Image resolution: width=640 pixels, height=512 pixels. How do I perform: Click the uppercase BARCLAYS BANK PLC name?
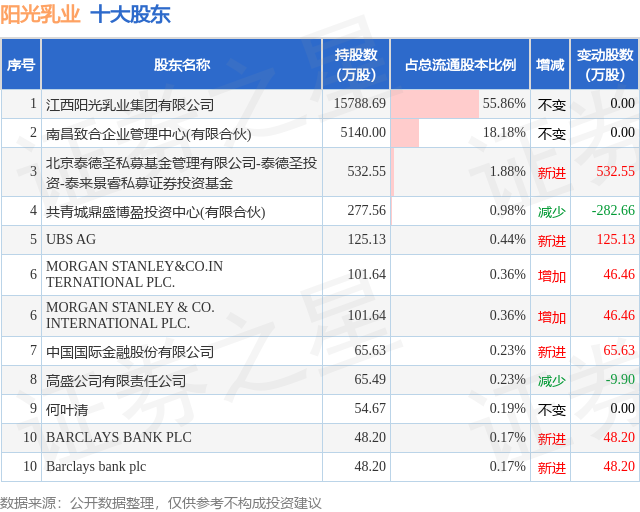tap(119, 437)
